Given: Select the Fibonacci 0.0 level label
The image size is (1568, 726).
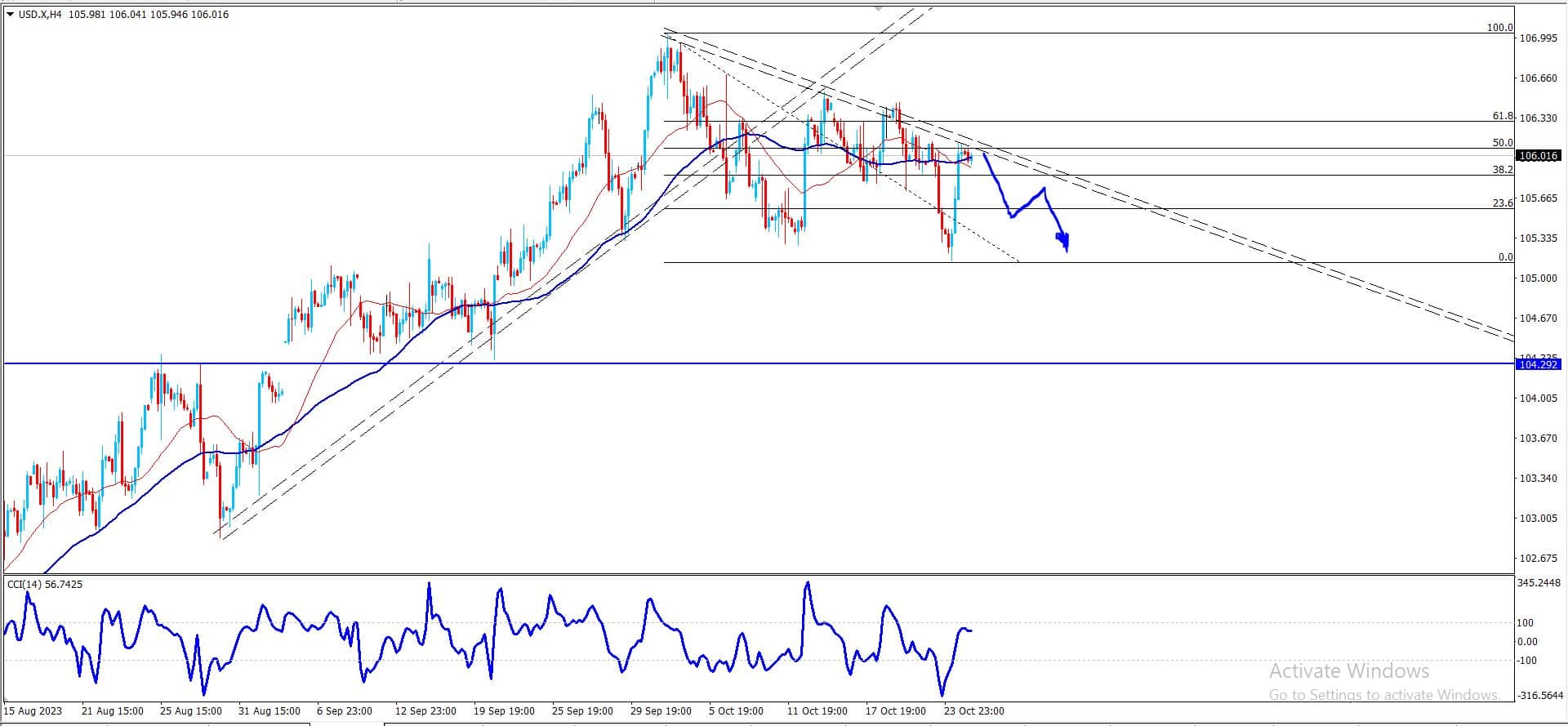Looking at the screenshot, I should 1505,257.
